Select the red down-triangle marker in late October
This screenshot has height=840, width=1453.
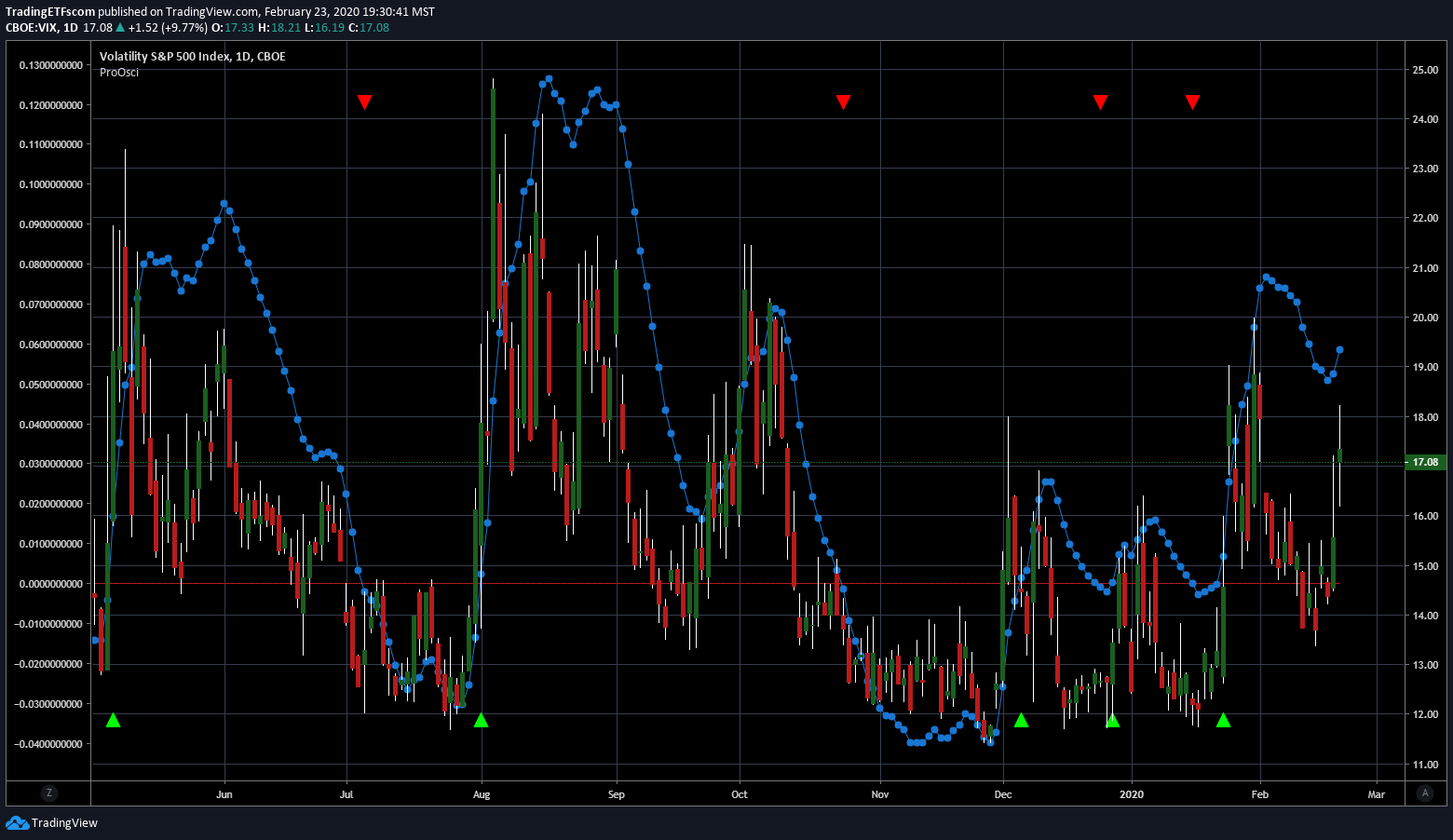point(843,102)
